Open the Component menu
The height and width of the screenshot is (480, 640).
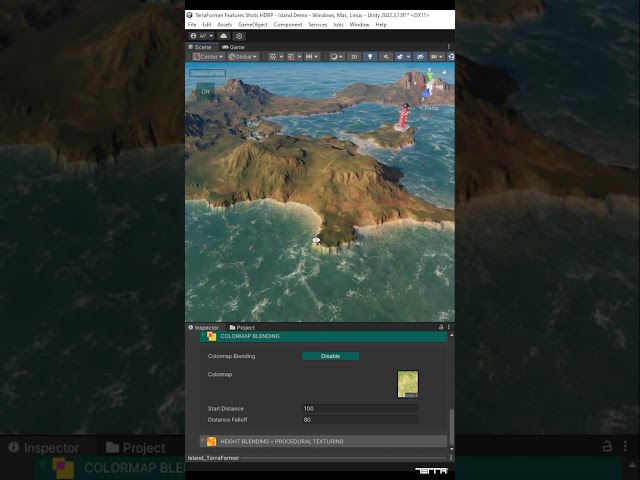(x=288, y=24)
